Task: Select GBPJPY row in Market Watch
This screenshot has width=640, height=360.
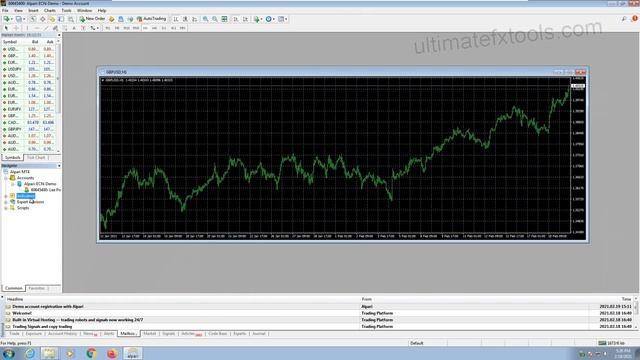Action: point(29,129)
